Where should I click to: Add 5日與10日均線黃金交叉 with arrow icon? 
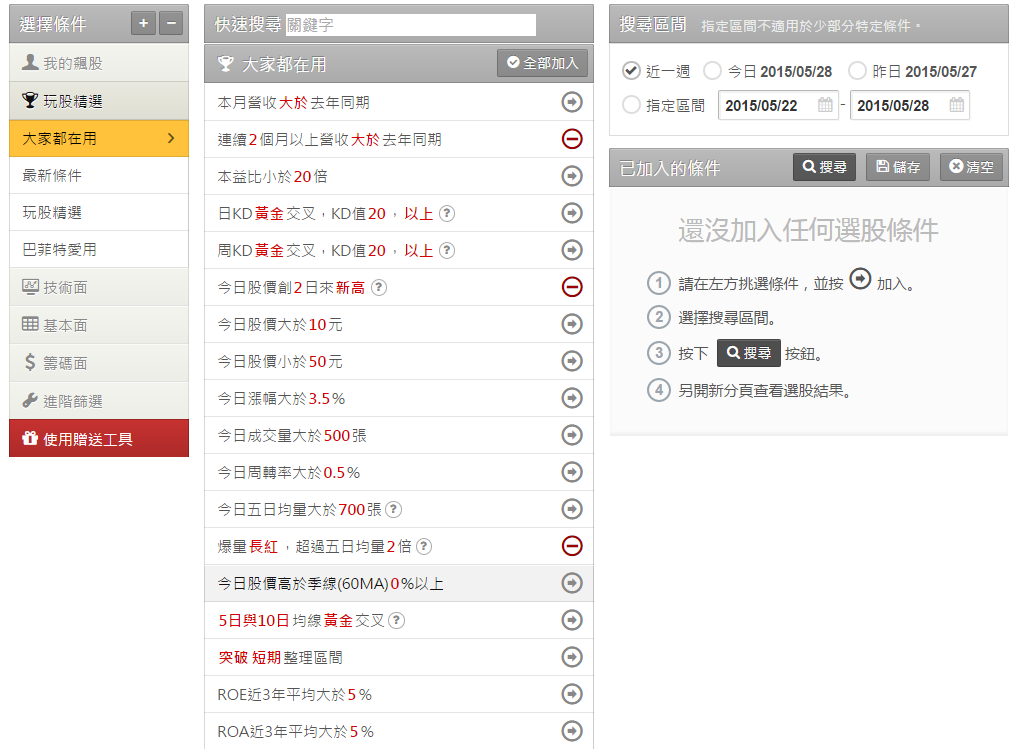click(x=572, y=620)
